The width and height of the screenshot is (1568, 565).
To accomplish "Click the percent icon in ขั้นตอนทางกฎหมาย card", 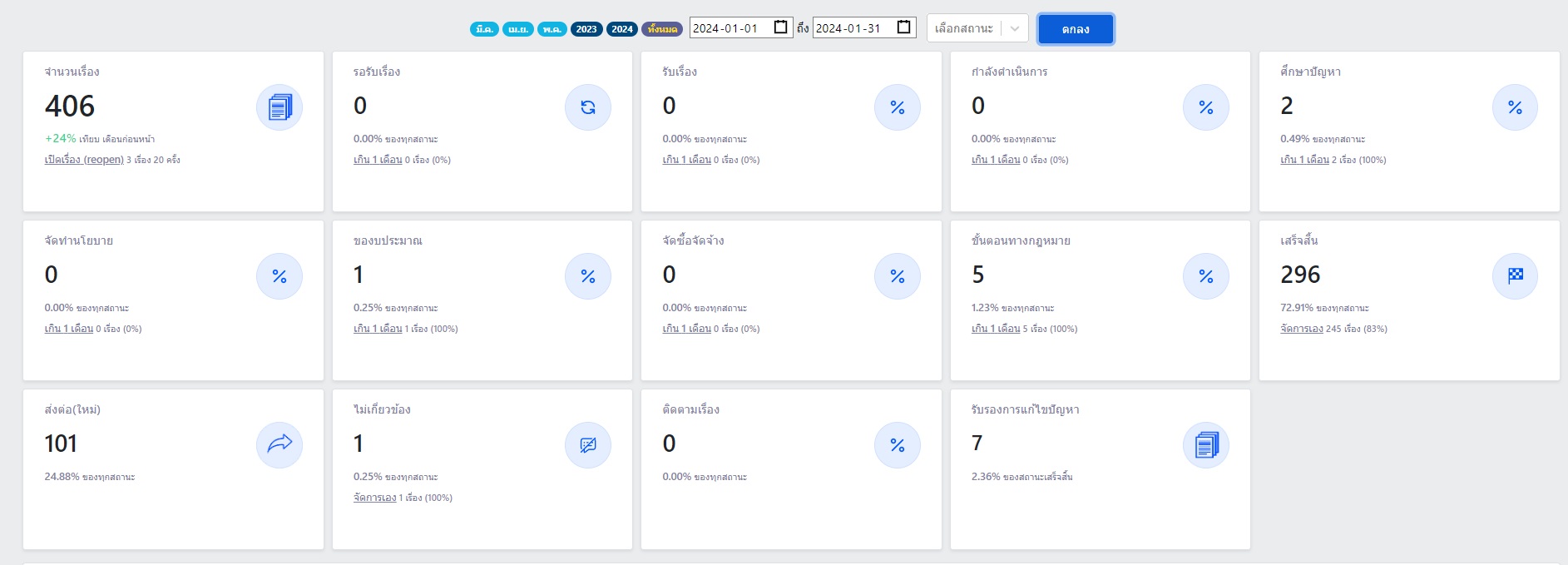I will click(x=1206, y=276).
